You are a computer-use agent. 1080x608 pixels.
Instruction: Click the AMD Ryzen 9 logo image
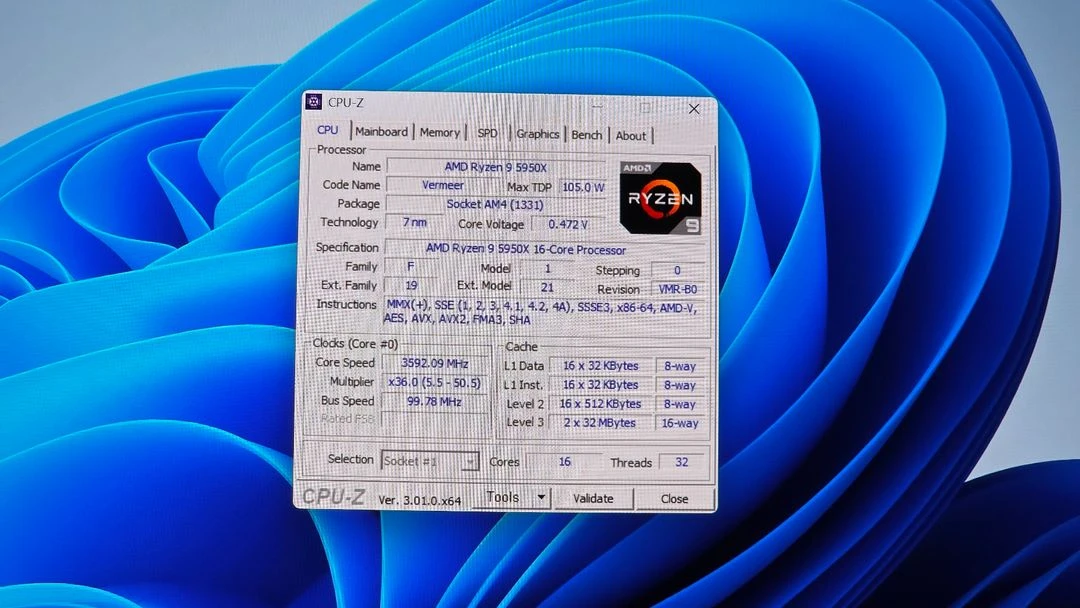tap(660, 198)
